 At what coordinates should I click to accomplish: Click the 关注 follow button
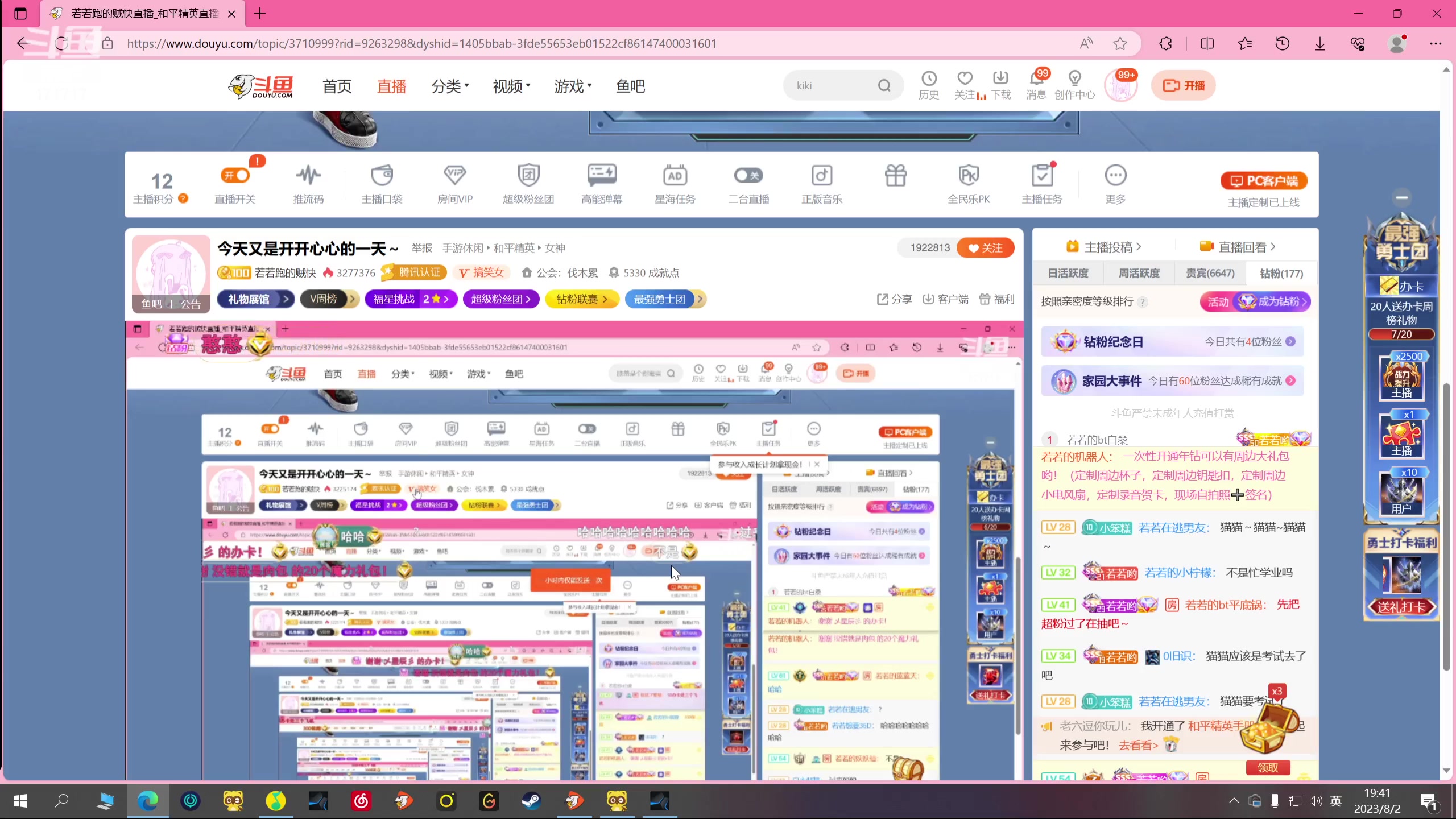pyautogui.click(x=986, y=247)
